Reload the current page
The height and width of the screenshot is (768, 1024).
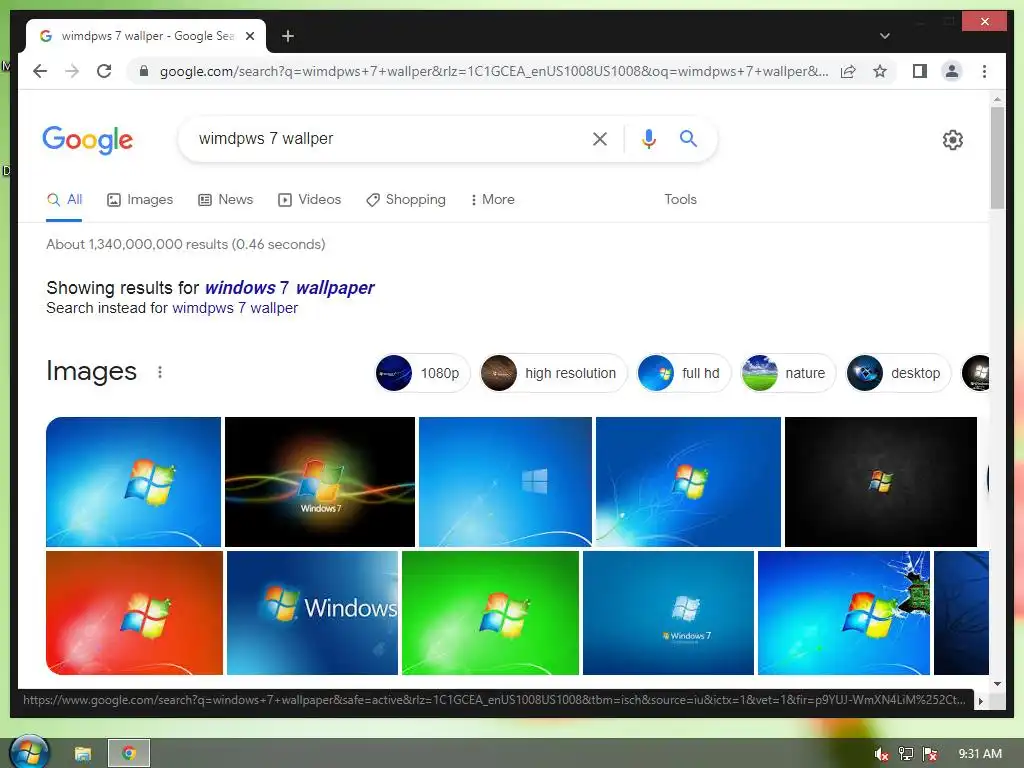coord(104,71)
